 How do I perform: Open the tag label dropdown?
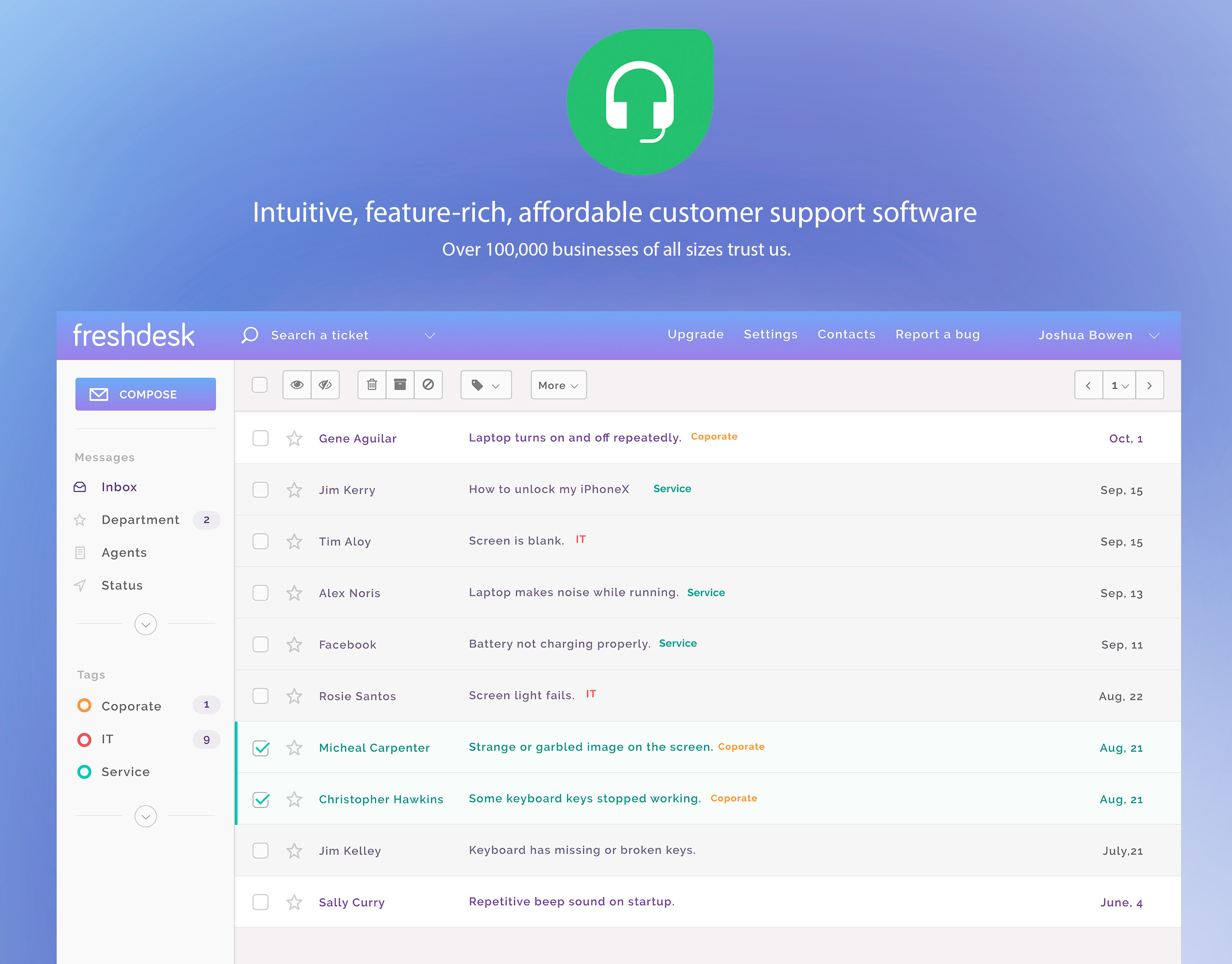pyautogui.click(x=486, y=385)
